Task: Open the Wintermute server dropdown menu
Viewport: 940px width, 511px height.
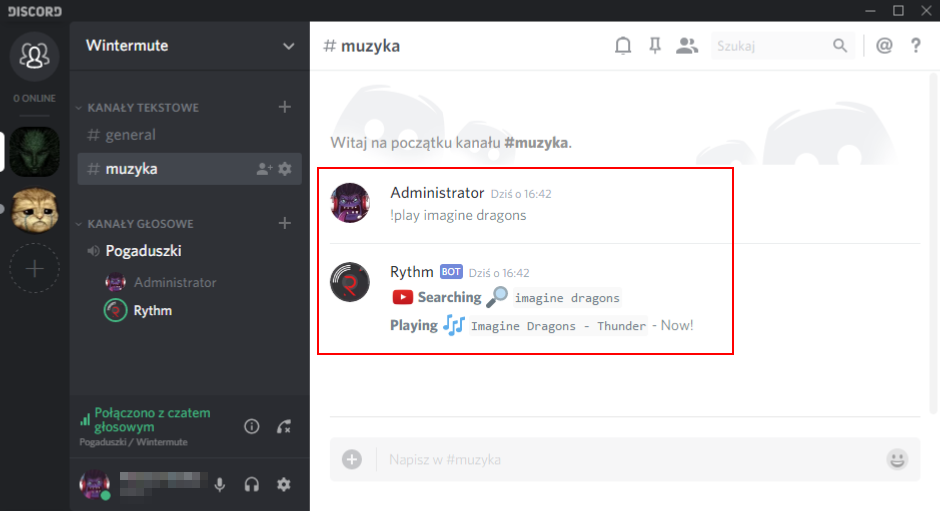Action: point(288,46)
